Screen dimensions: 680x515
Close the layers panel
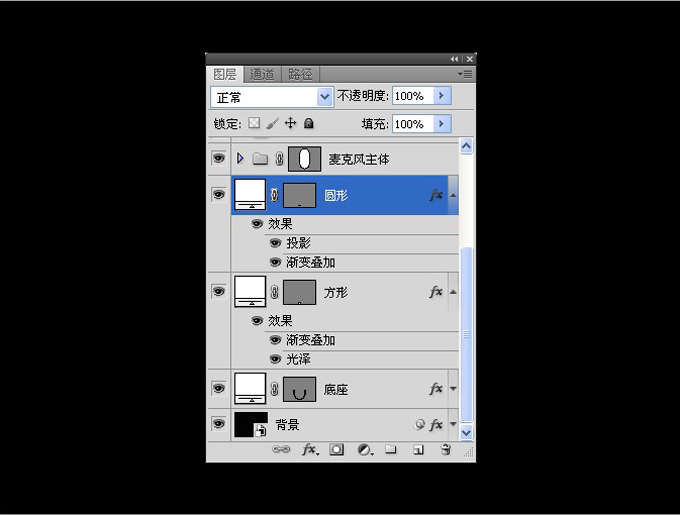pyautogui.click(x=469, y=59)
